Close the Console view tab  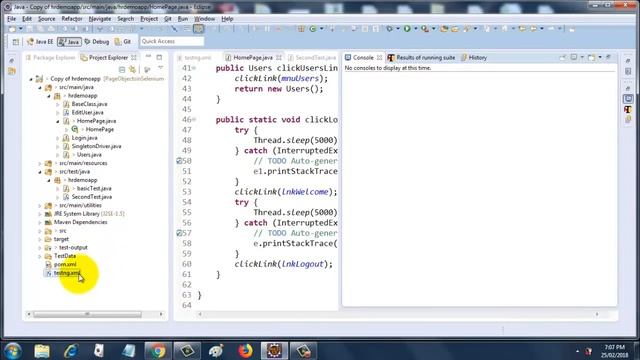pyautogui.click(x=379, y=58)
